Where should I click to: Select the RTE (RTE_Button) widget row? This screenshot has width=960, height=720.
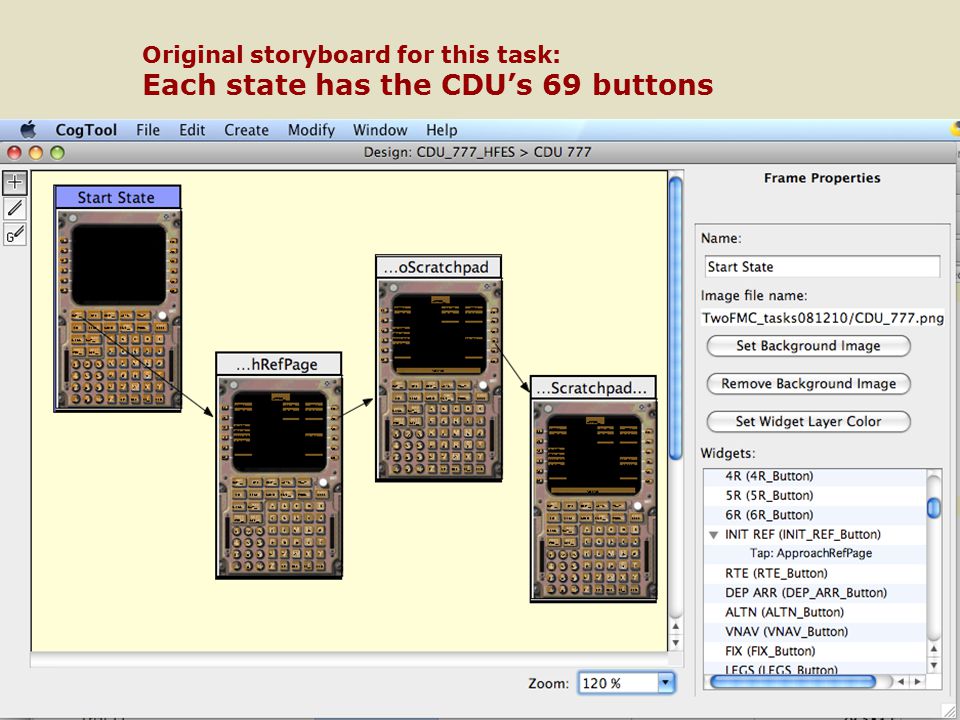(814, 573)
